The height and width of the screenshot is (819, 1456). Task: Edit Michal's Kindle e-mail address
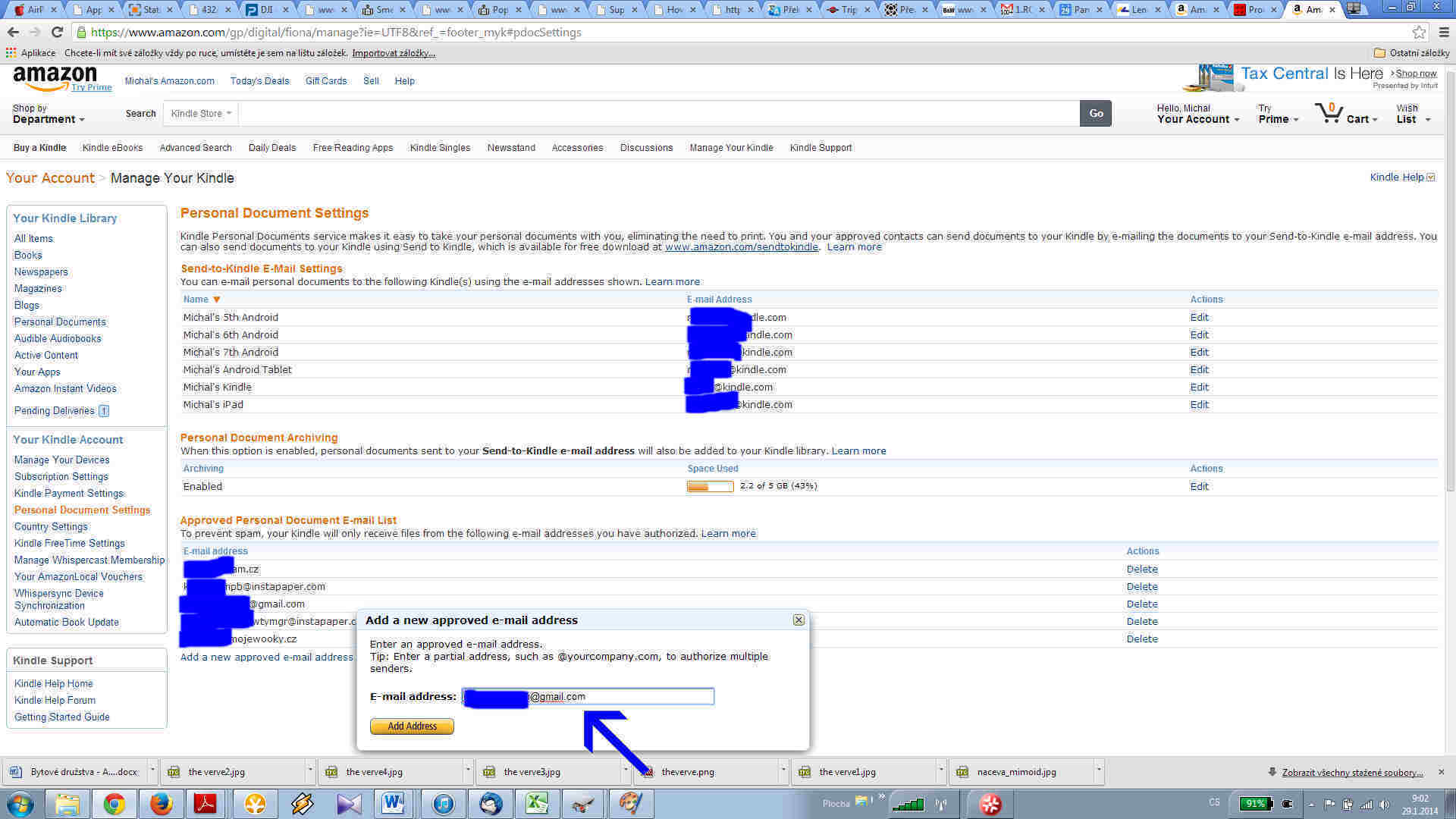click(x=1199, y=388)
